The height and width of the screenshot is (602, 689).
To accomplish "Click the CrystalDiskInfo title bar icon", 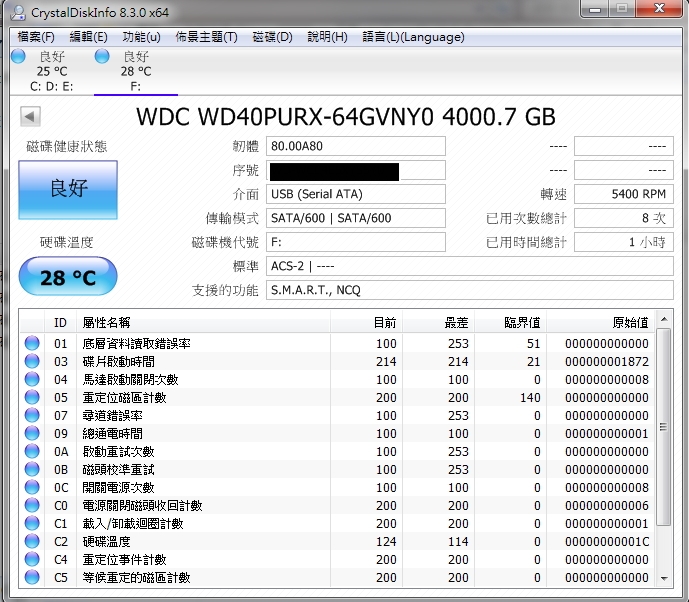I will coord(18,12).
